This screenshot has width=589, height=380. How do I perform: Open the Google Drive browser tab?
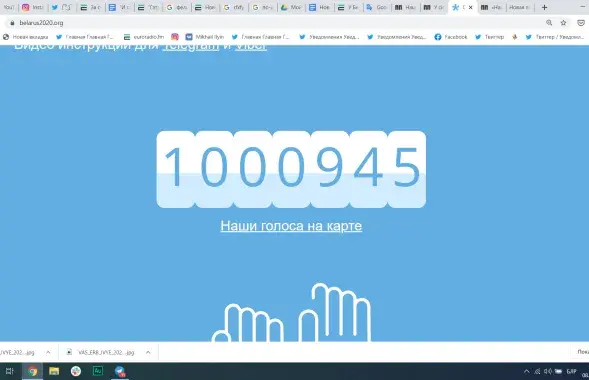(x=291, y=7)
